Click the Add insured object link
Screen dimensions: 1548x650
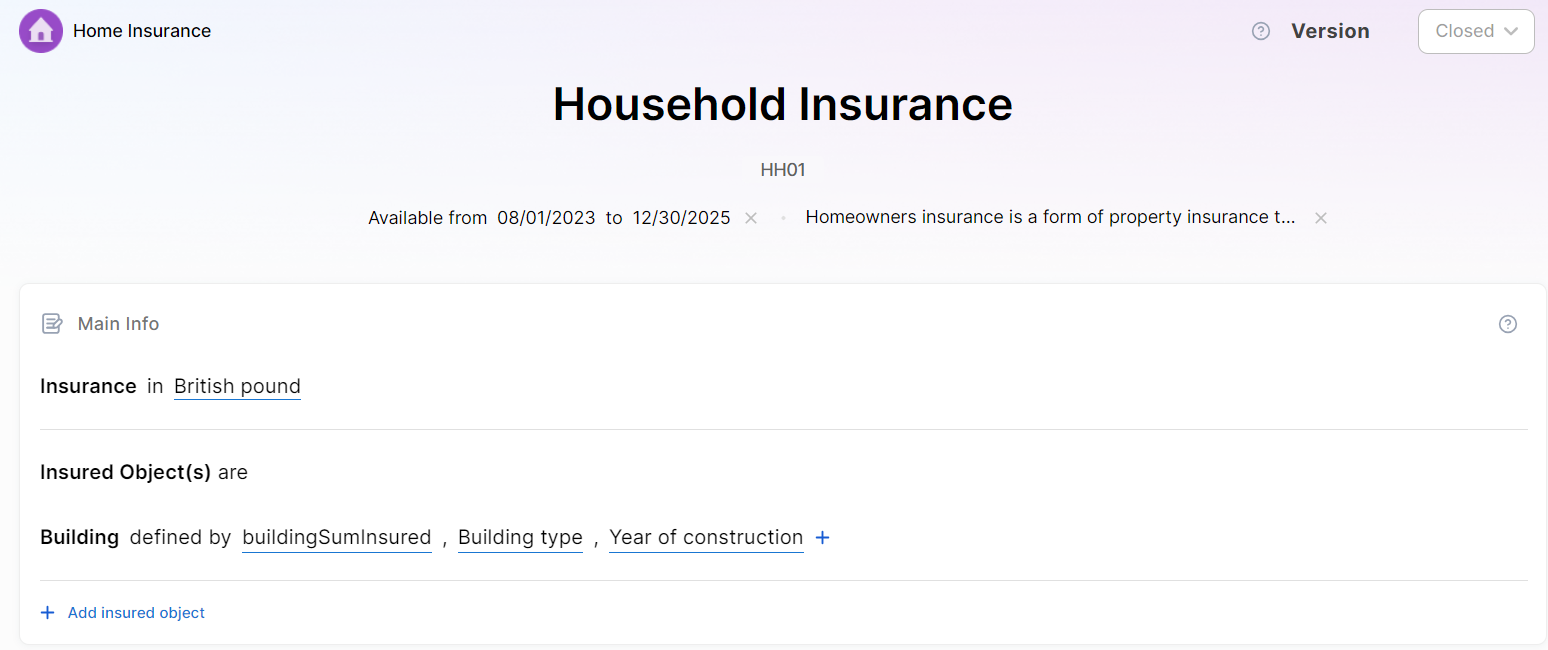pyautogui.click(x=136, y=613)
